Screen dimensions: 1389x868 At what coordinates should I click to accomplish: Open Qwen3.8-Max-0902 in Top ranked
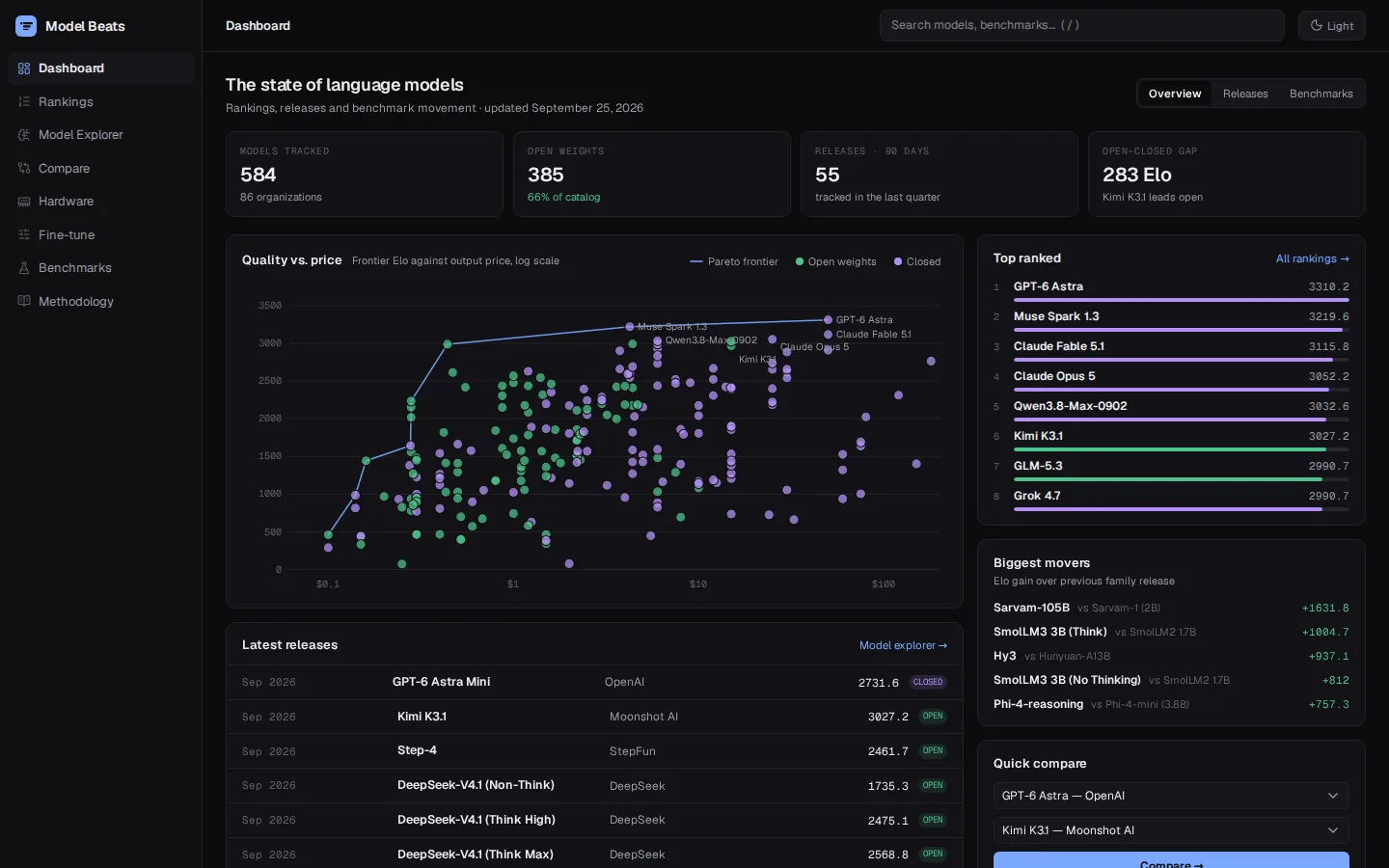click(x=1171, y=409)
